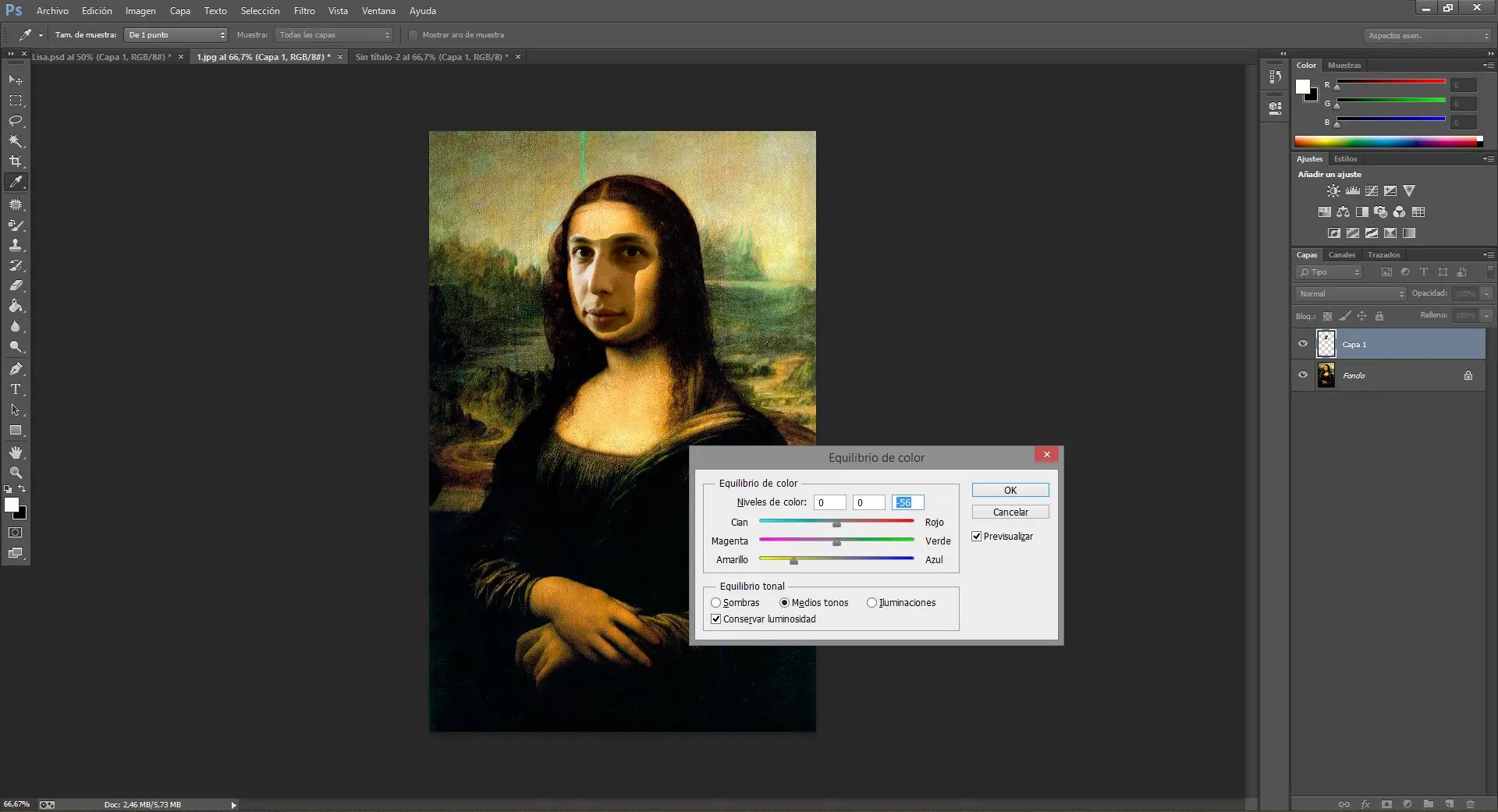
Task: Open the layer filter 'Tipo' dropdown
Action: pyautogui.click(x=1329, y=272)
